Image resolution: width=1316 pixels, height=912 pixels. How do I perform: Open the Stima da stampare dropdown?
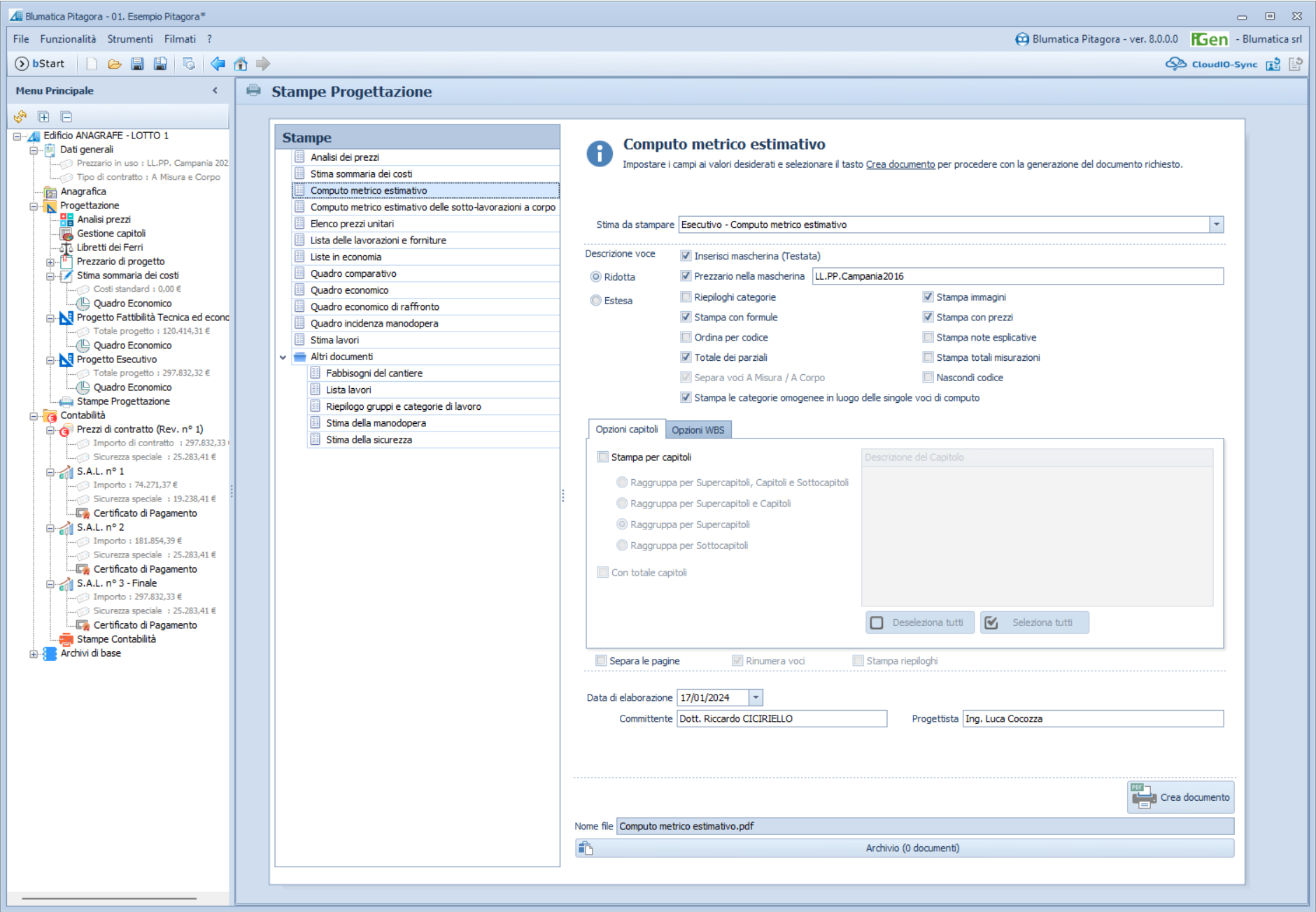click(x=1217, y=225)
